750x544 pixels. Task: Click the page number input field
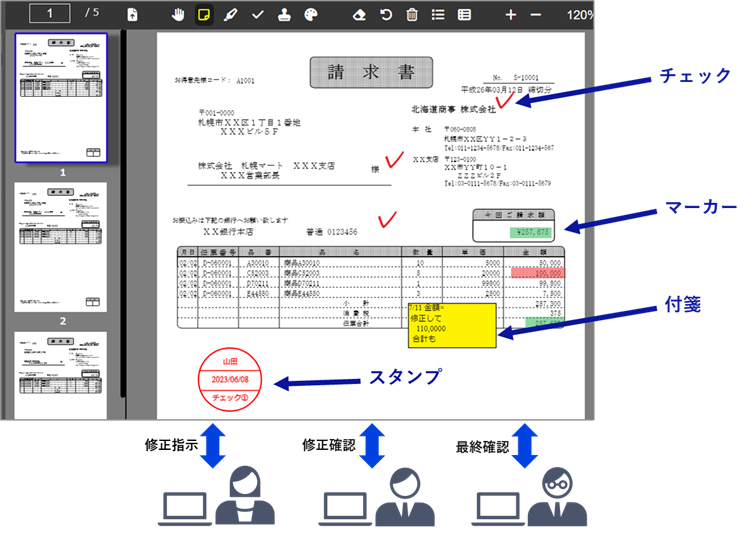pos(50,13)
